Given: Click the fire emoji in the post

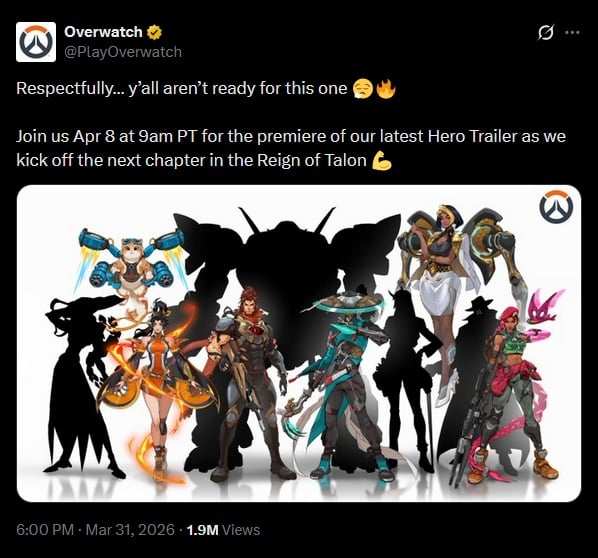Looking at the screenshot, I should pyautogui.click(x=386, y=88).
